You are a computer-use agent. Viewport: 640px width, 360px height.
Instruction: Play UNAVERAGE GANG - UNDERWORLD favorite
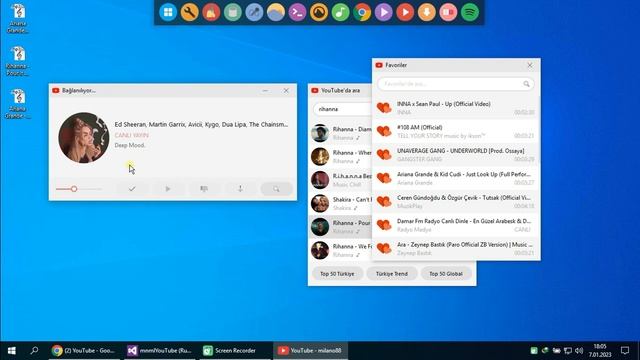[456, 155]
